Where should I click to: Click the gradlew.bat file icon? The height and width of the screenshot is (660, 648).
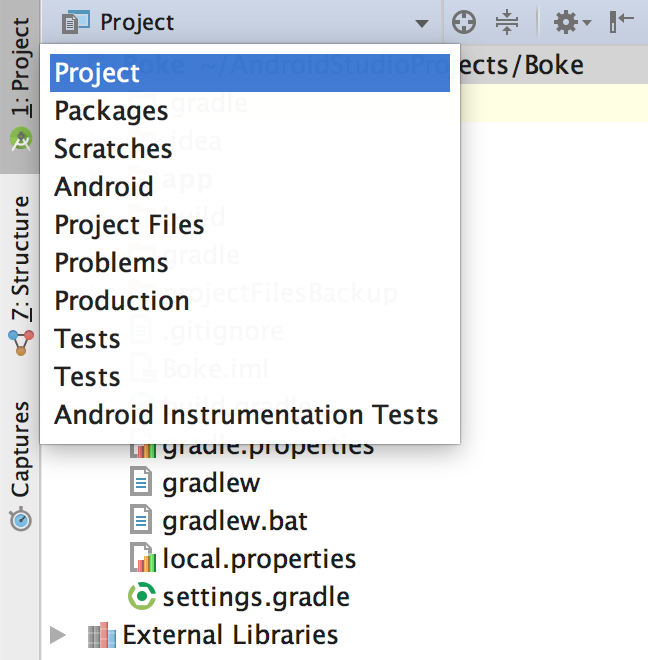point(142,521)
